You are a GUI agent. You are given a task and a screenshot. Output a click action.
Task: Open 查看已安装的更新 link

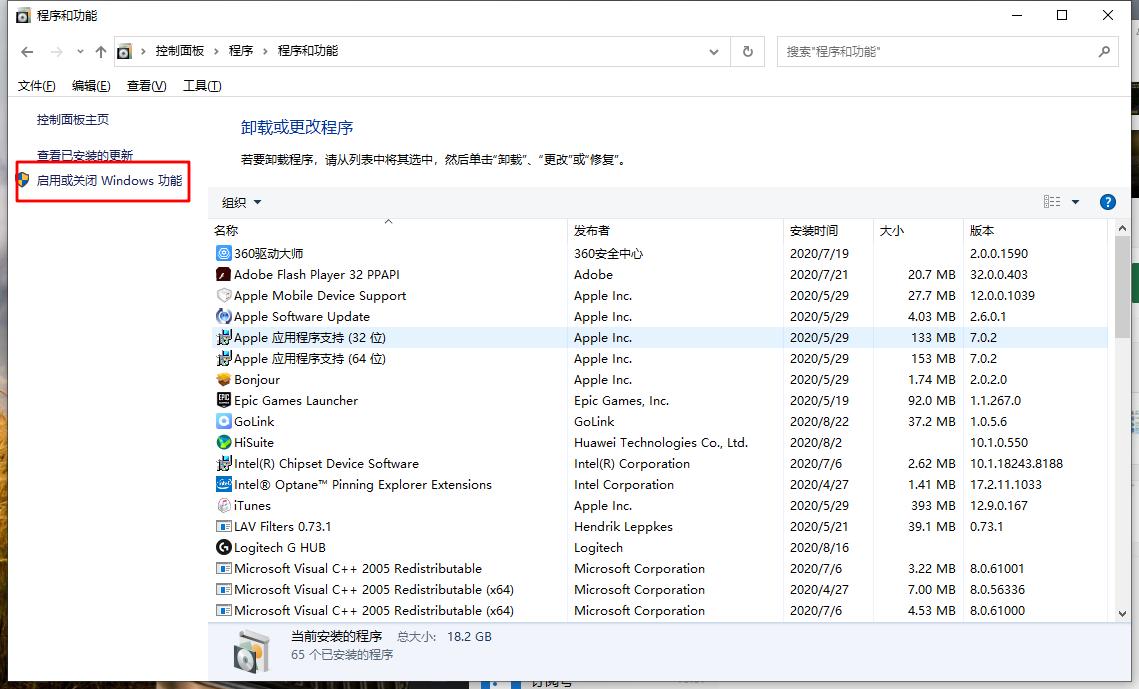[x=85, y=155]
